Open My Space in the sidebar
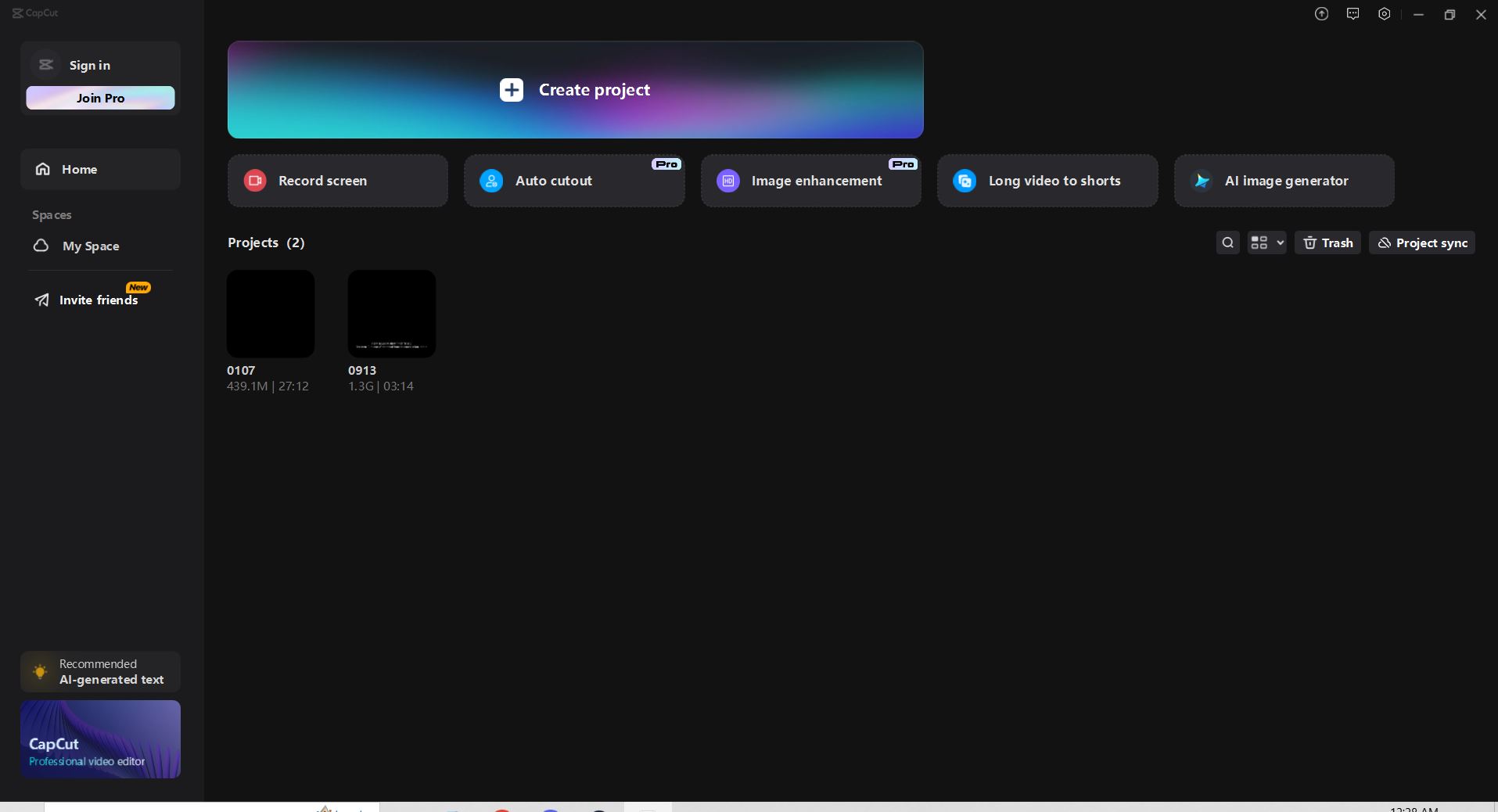 pos(91,246)
